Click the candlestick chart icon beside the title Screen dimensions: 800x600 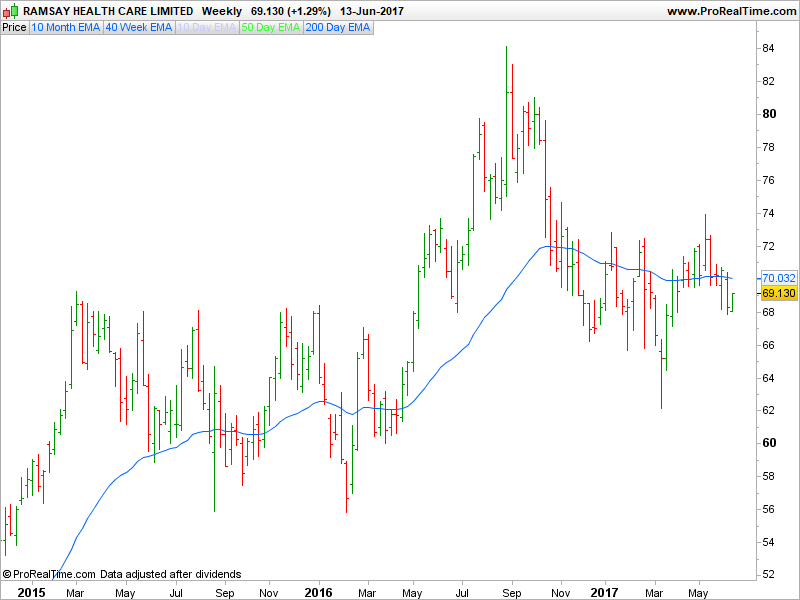[x=11, y=11]
